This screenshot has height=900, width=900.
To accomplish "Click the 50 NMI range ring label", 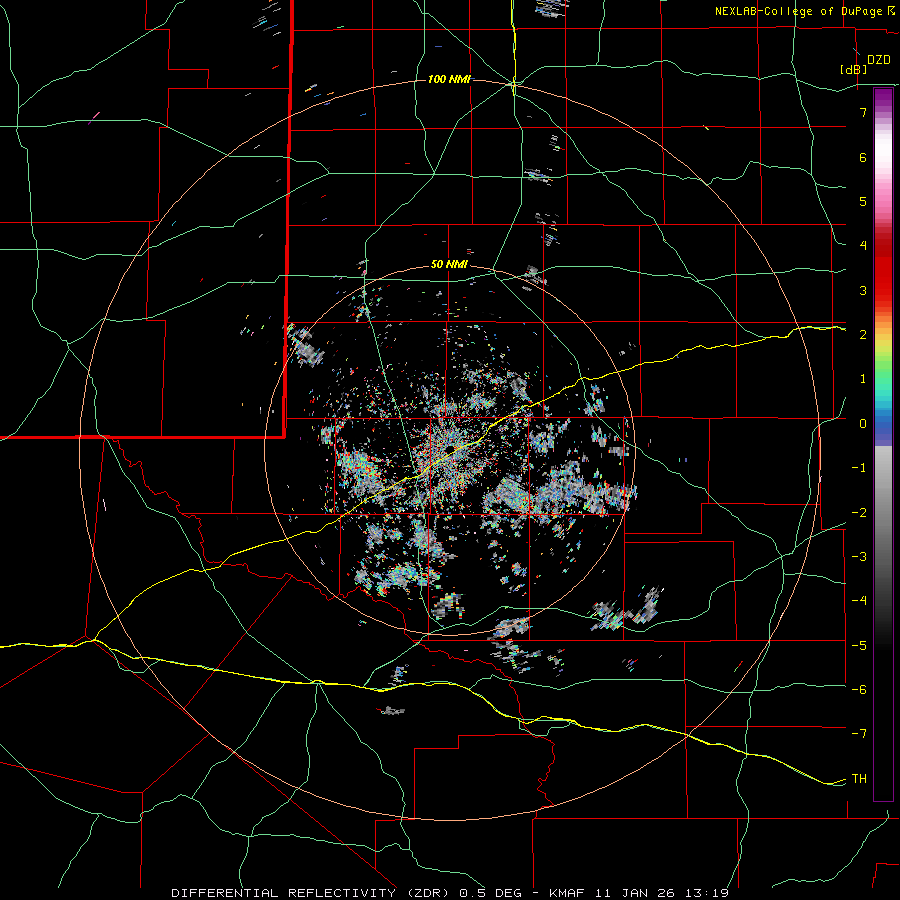I will pos(449,265).
